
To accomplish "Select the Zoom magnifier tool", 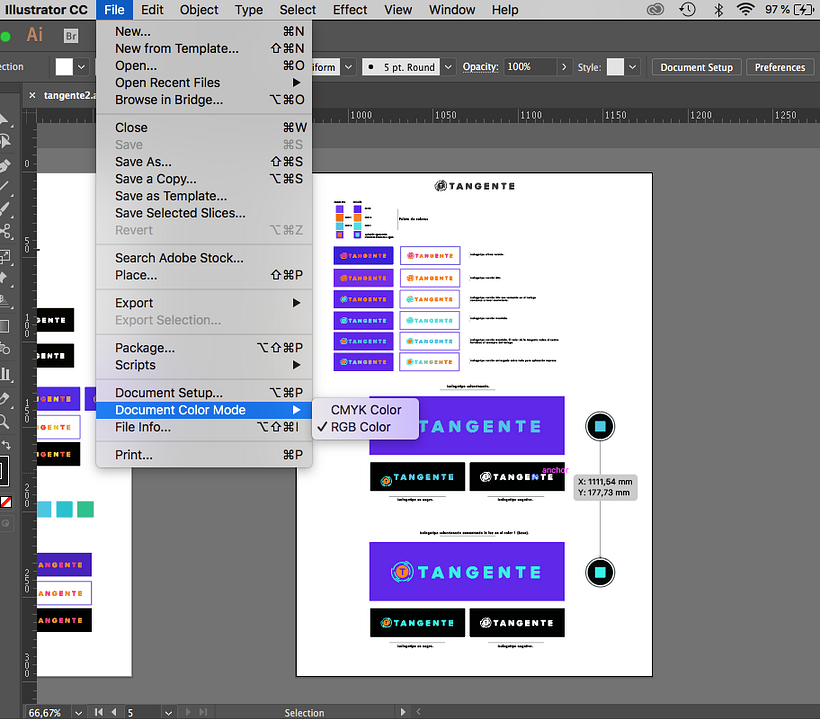I will click(x=4, y=421).
